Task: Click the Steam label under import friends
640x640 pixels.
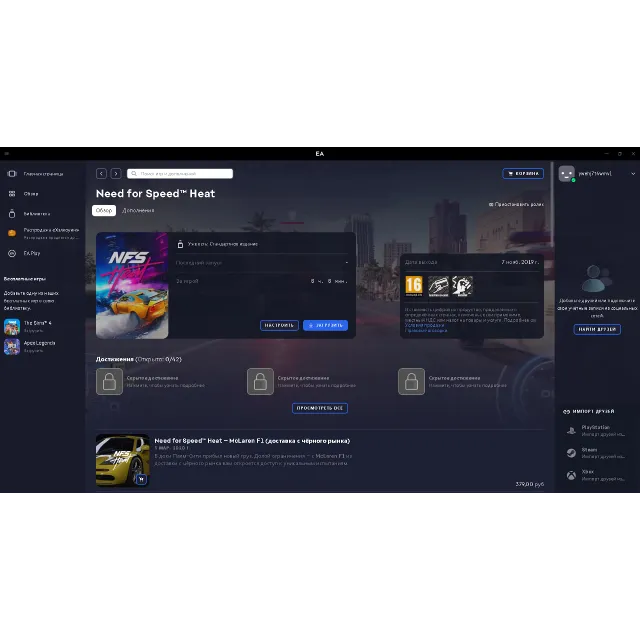Action: click(589, 449)
